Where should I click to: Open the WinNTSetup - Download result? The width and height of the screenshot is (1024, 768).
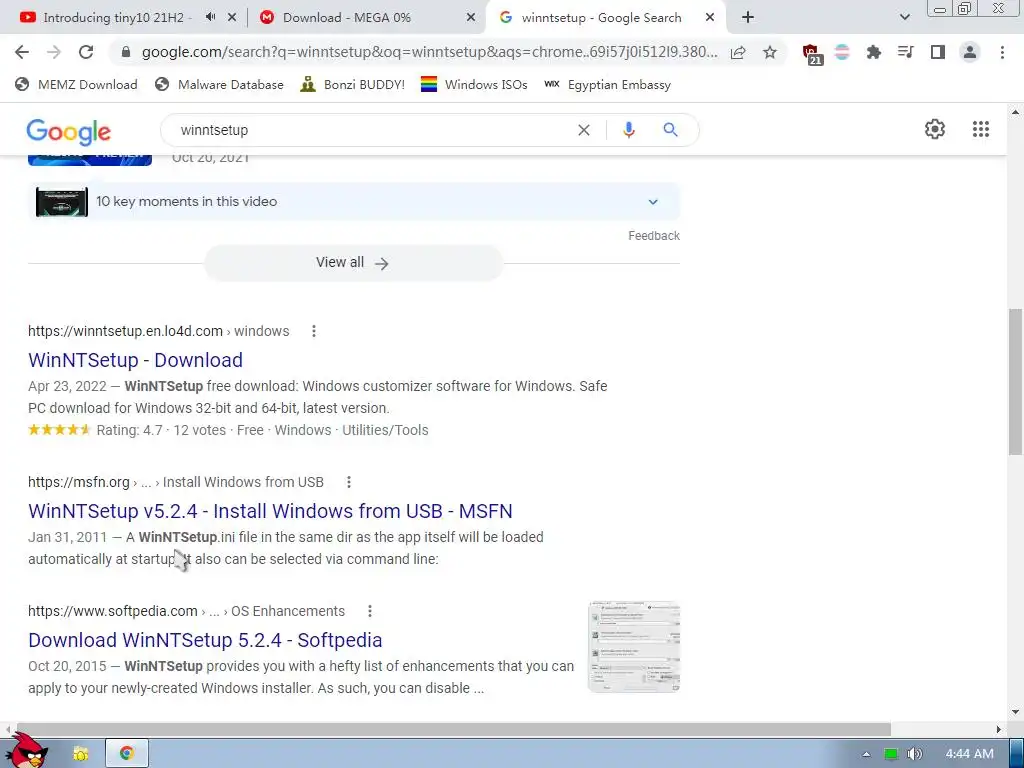[135, 360]
